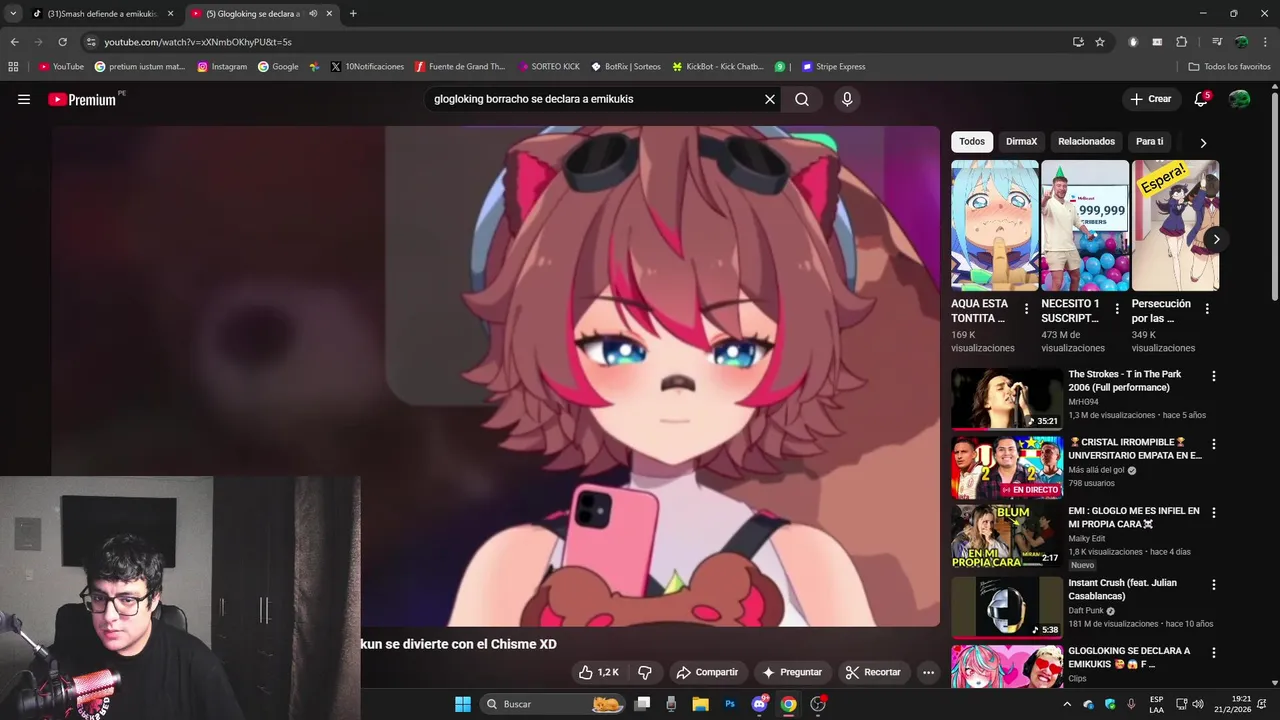Bookmark this page with star icon

pyautogui.click(x=1100, y=42)
